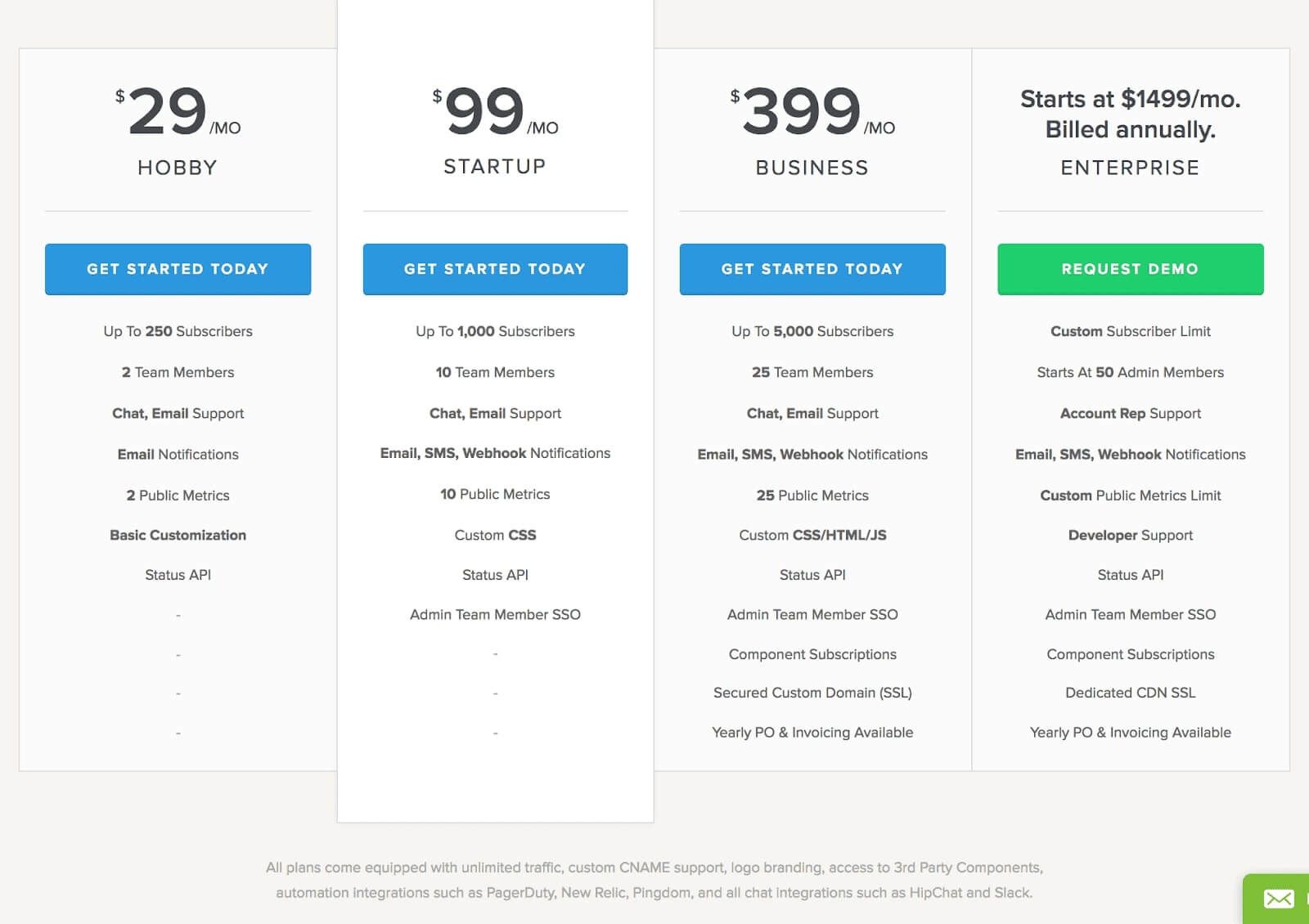Click Get Started Today under Hobby plan
Image resolution: width=1309 pixels, height=924 pixels.
pos(178,269)
